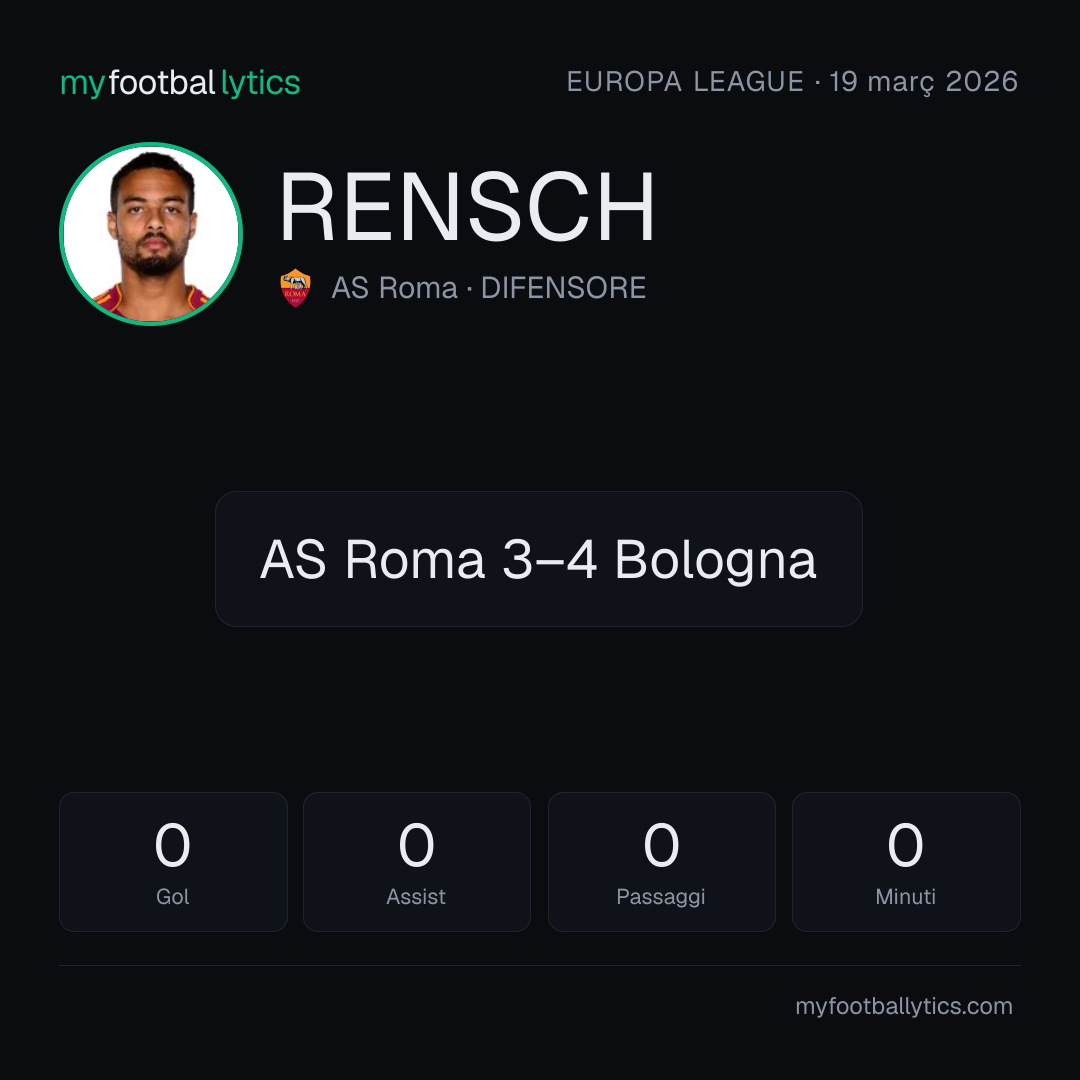Click the Europa League date header
The image size is (1080, 1080).
792,82
